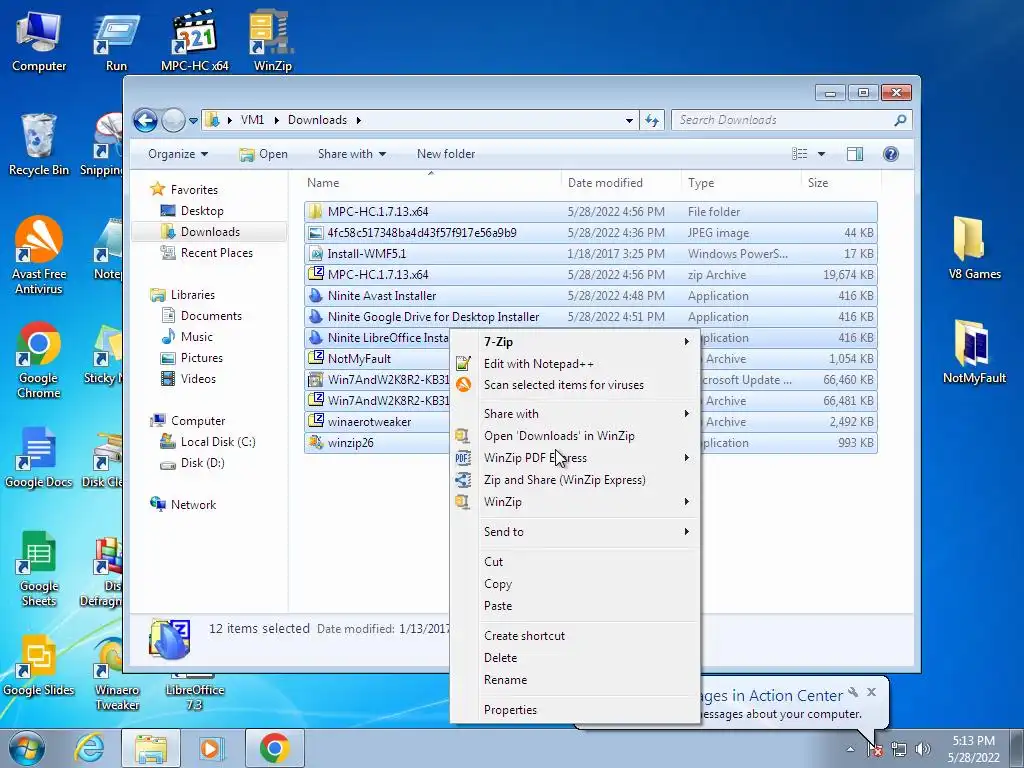The height and width of the screenshot is (768, 1024).
Task: Choose Open 'Downloads' in WinZip
Action: (x=575, y=436)
